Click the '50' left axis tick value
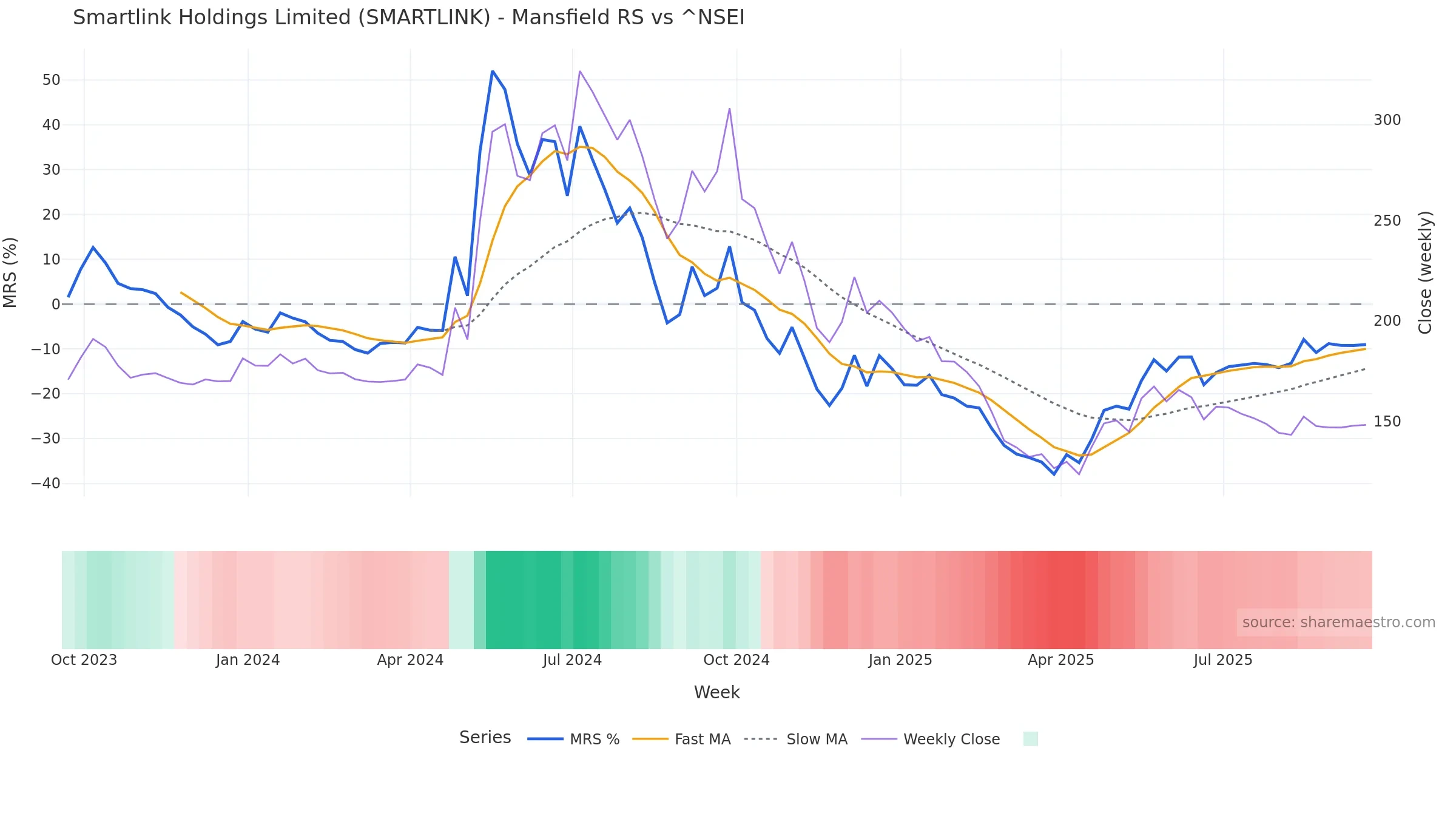The image size is (1456, 819). 52,80
